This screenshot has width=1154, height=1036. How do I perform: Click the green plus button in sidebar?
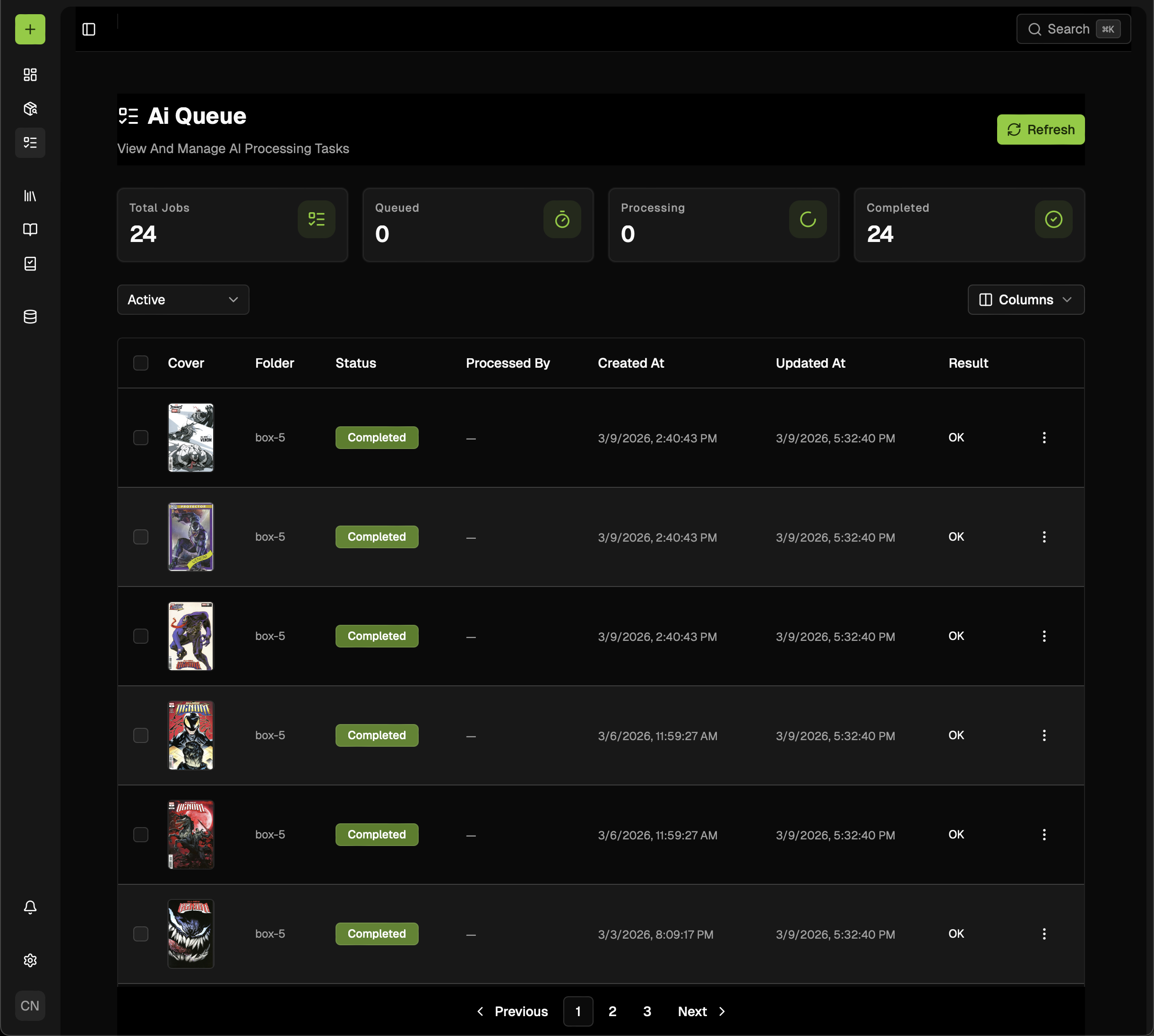coord(30,29)
